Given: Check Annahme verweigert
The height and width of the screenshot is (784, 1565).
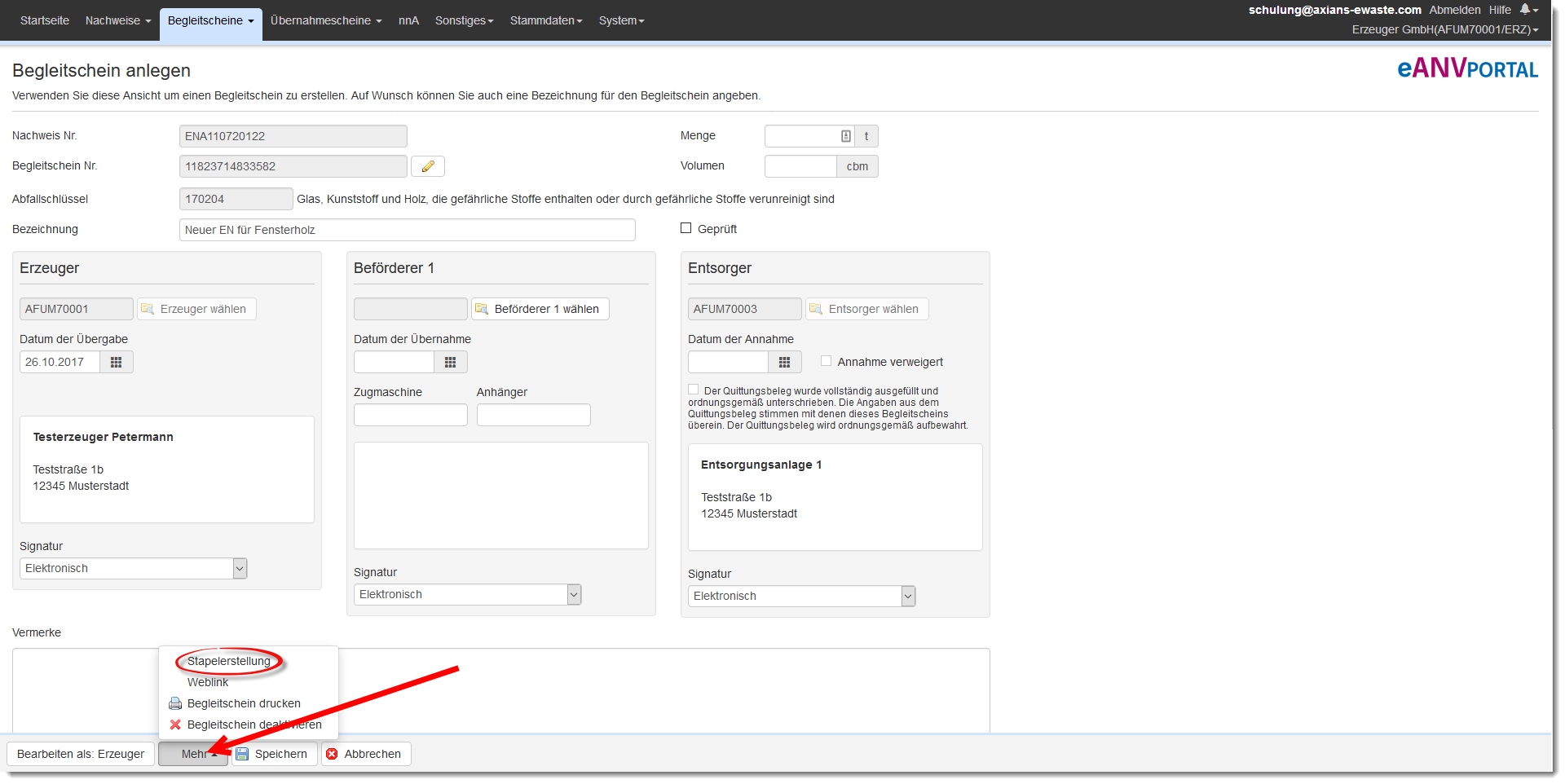Looking at the screenshot, I should (827, 361).
